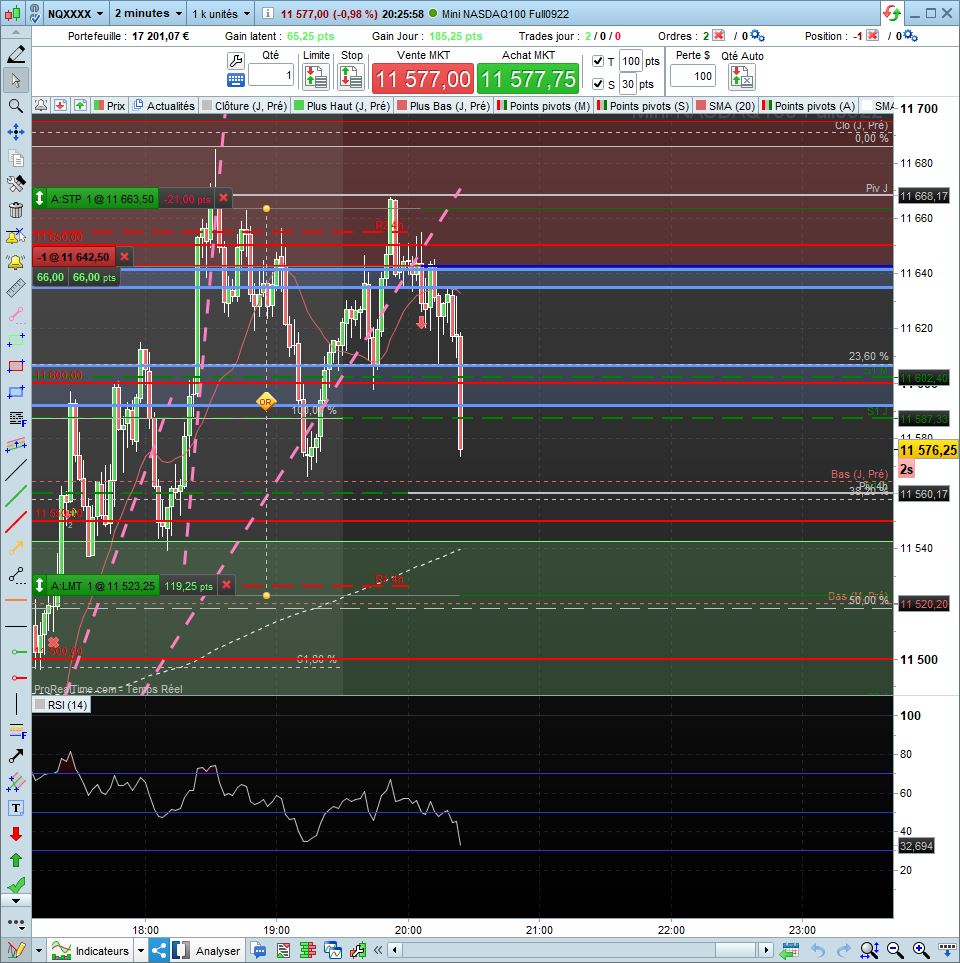
Task: Expand the Indicateurs dropdown arrow
Action: (x=141, y=951)
